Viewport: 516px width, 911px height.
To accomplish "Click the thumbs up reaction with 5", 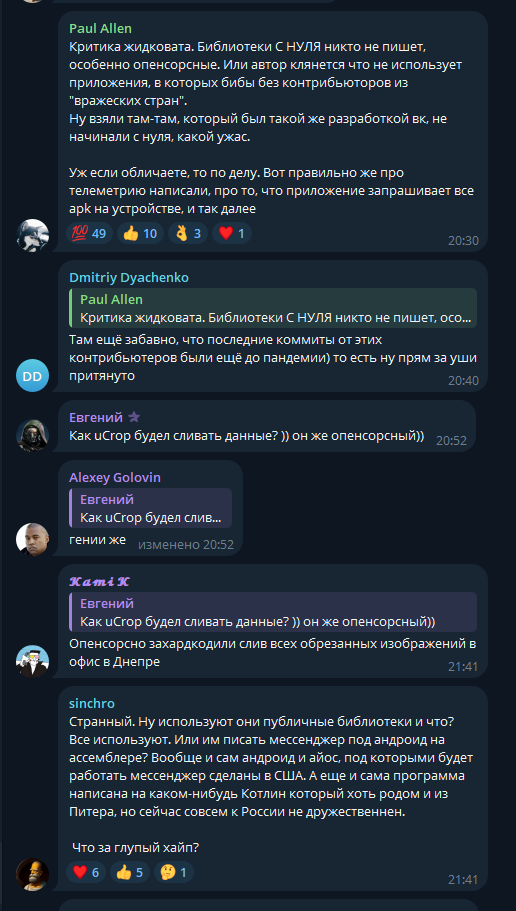I will click(130, 872).
